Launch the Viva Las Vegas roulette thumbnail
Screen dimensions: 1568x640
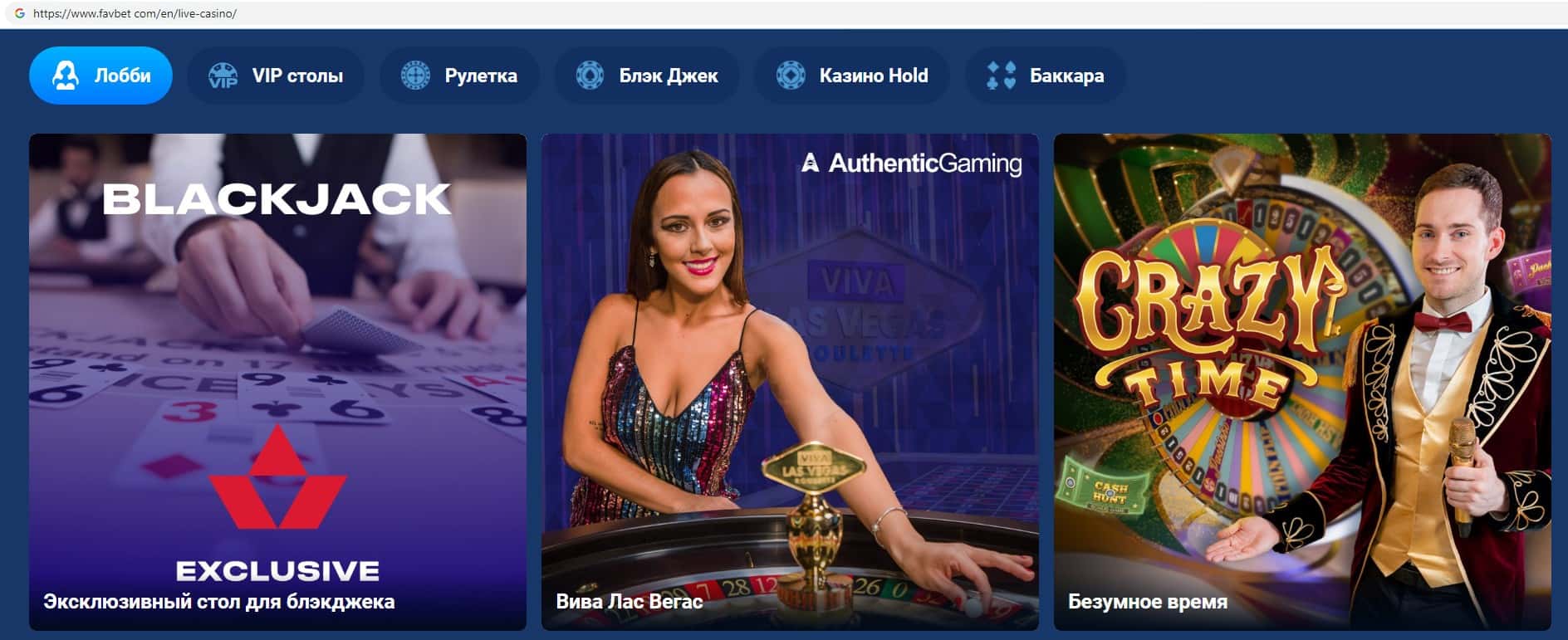coord(790,382)
